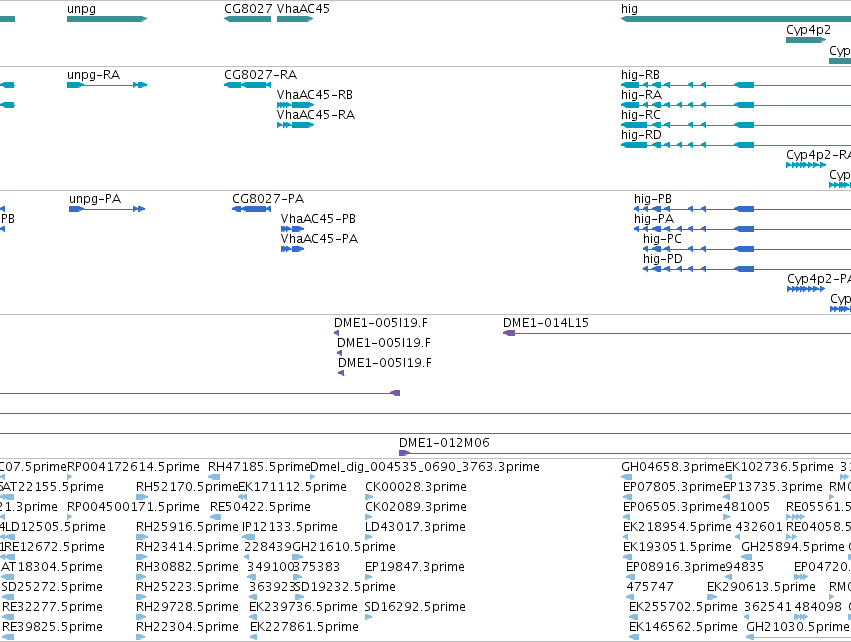Select the Cyp4p2 gene feature
Screen dimensions: 851x642
coord(806,40)
